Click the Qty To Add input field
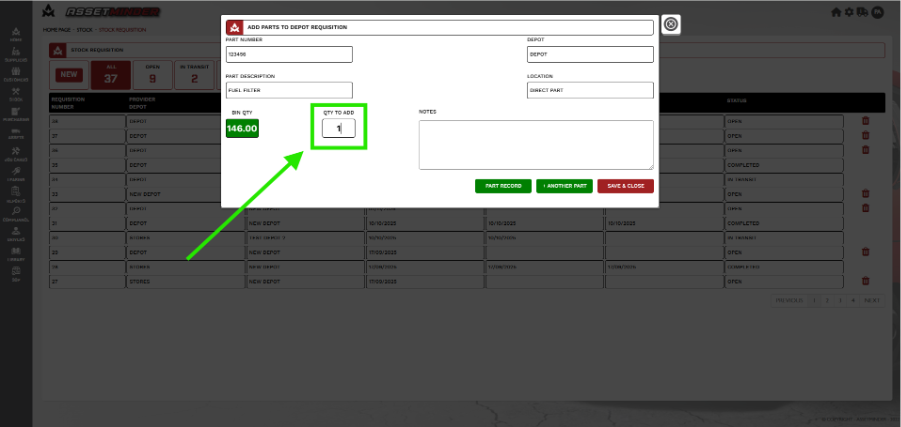The height and width of the screenshot is (427, 901). click(x=338, y=128)
